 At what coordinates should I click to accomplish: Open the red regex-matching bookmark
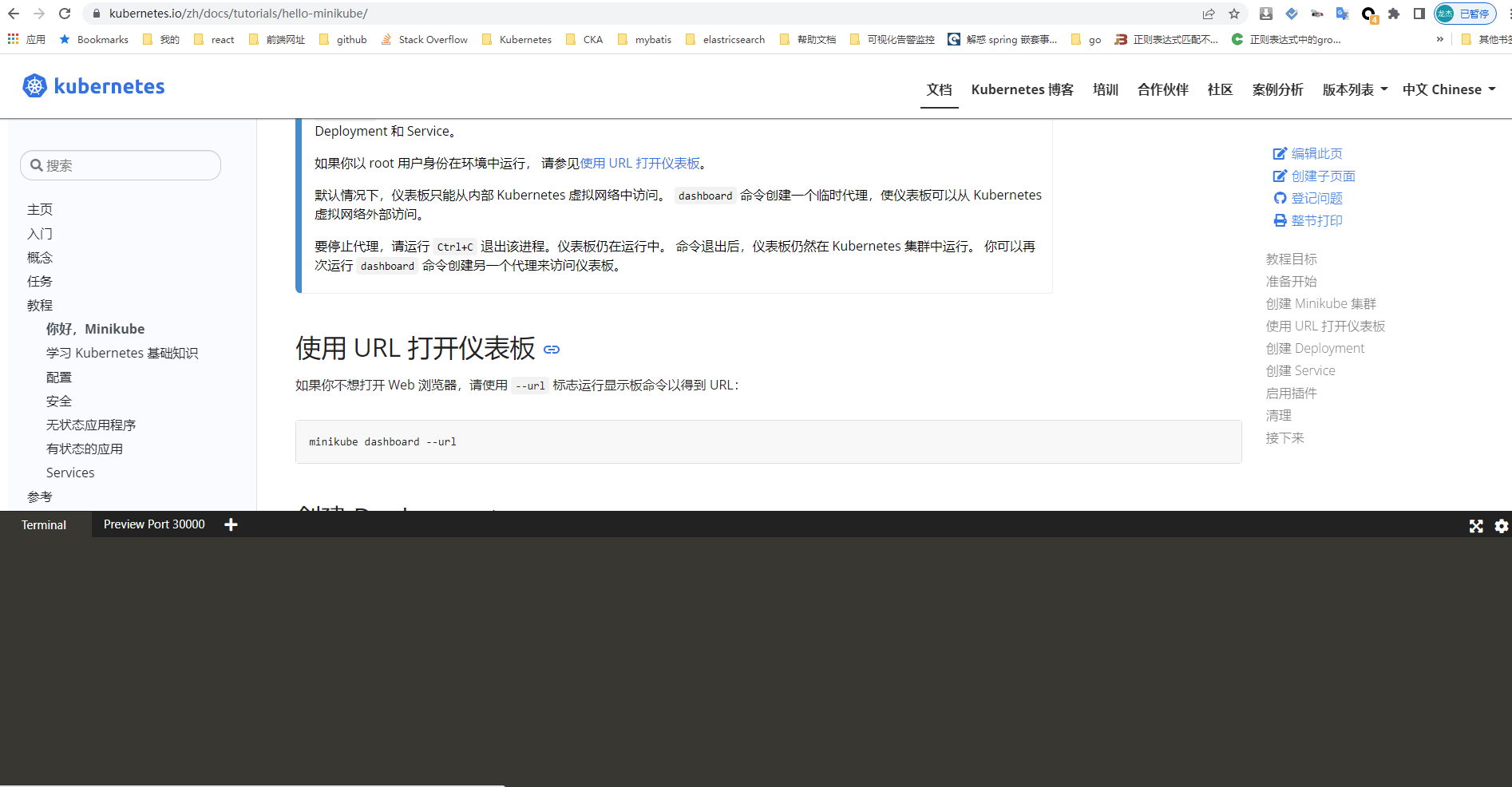coord(1166,39)
